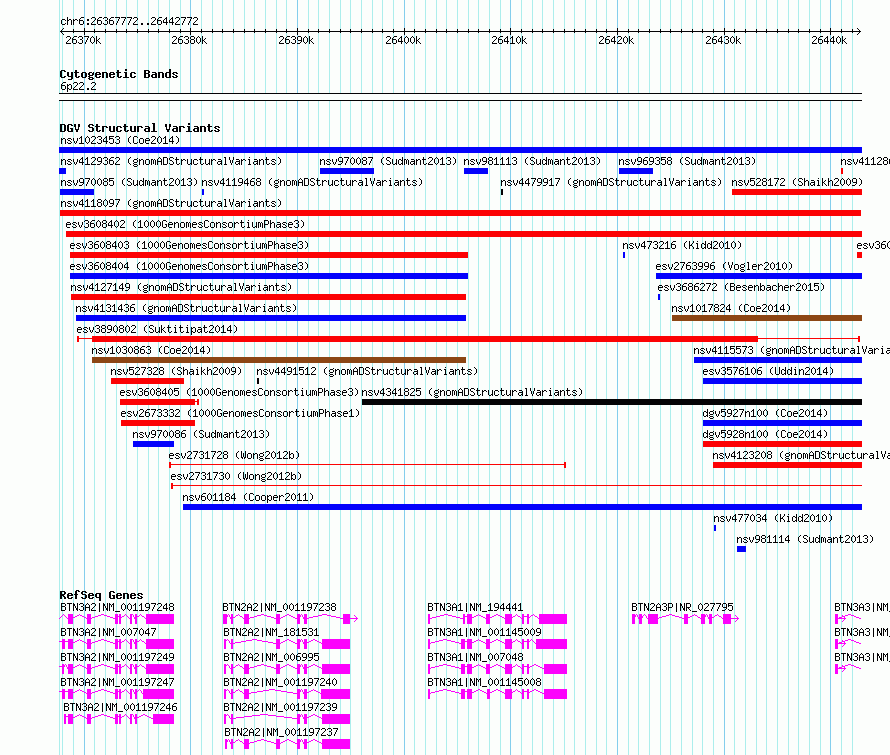The width and height of the screenshot is (890, 755).
Task: Click transcript BTN3A1|NM_001145008
Action: 485,682
